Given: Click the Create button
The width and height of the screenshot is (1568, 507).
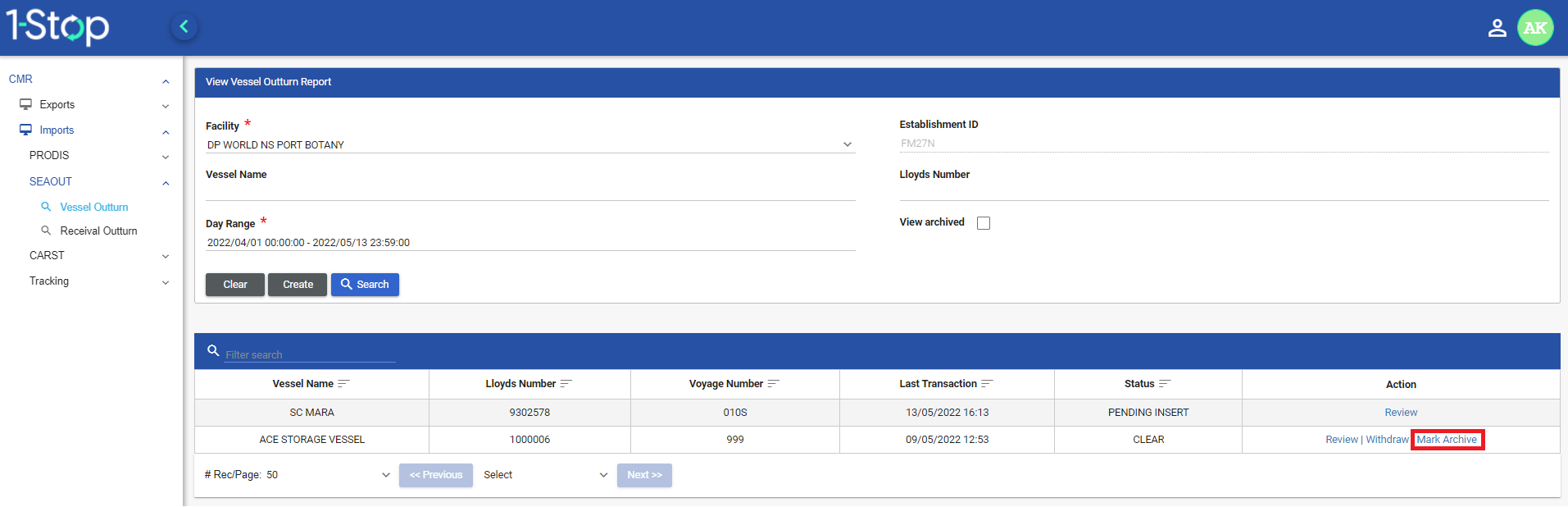Looking at the screenshot, I should (298, 285).
